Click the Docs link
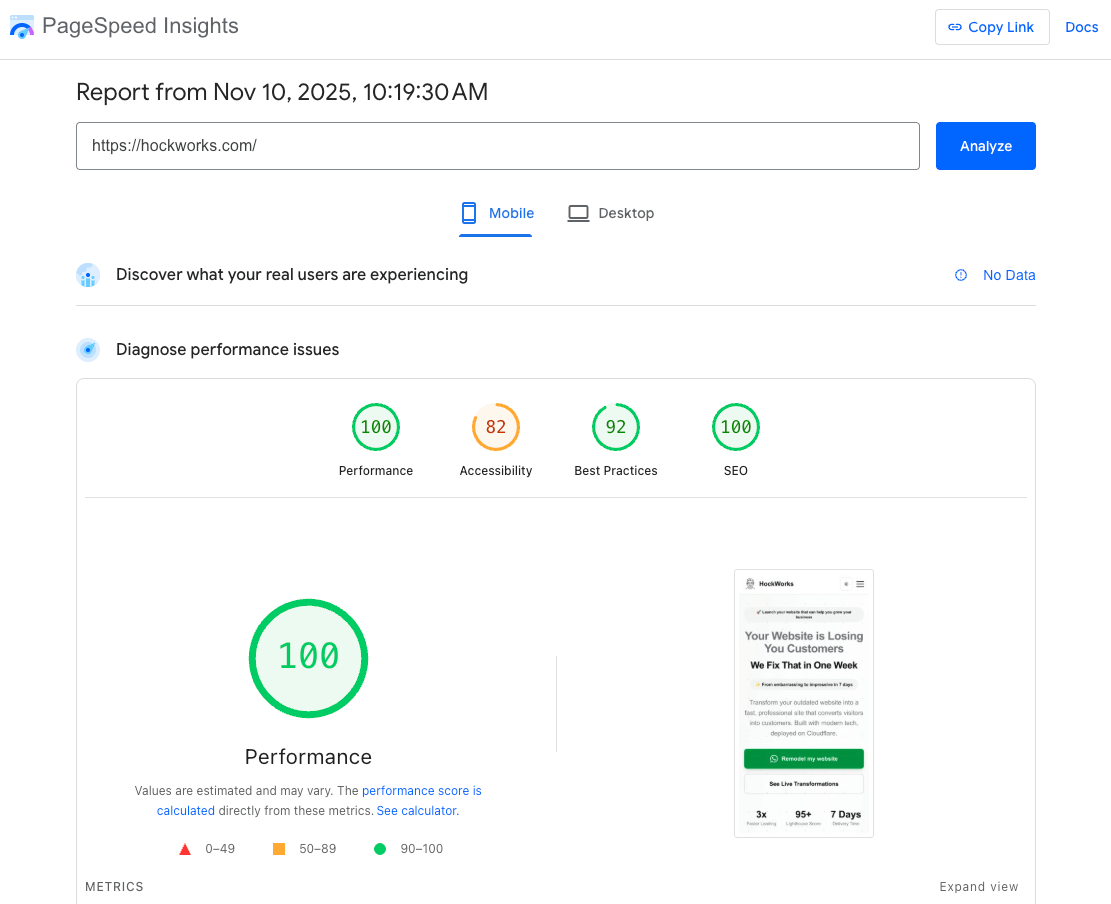This screenshot has height=904, width=1111. coord(1082,27)
